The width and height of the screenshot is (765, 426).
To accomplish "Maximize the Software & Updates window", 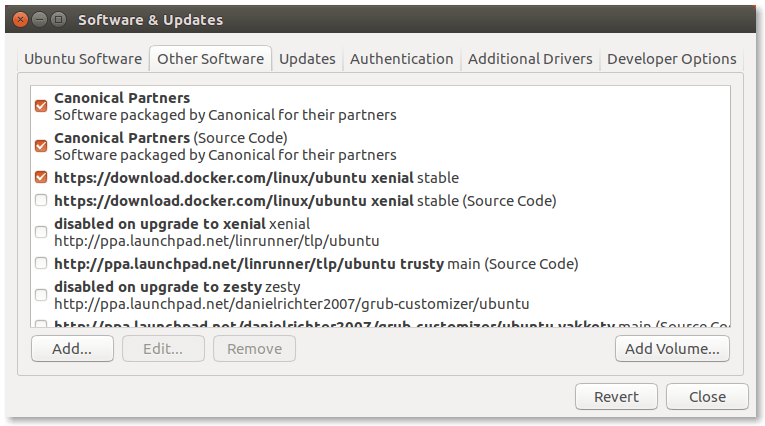I will (59, 19).
